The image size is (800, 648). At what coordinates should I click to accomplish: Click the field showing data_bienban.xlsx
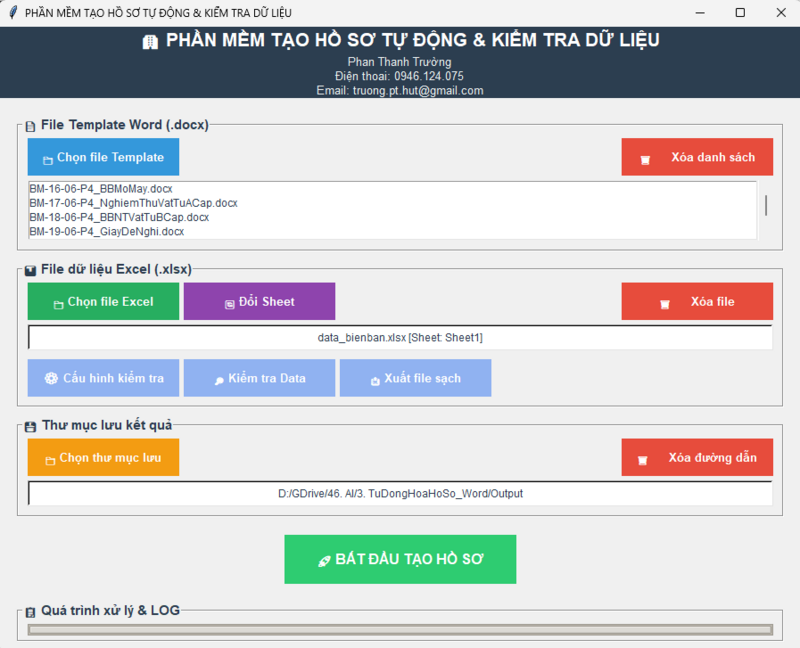tap(400, 337)
